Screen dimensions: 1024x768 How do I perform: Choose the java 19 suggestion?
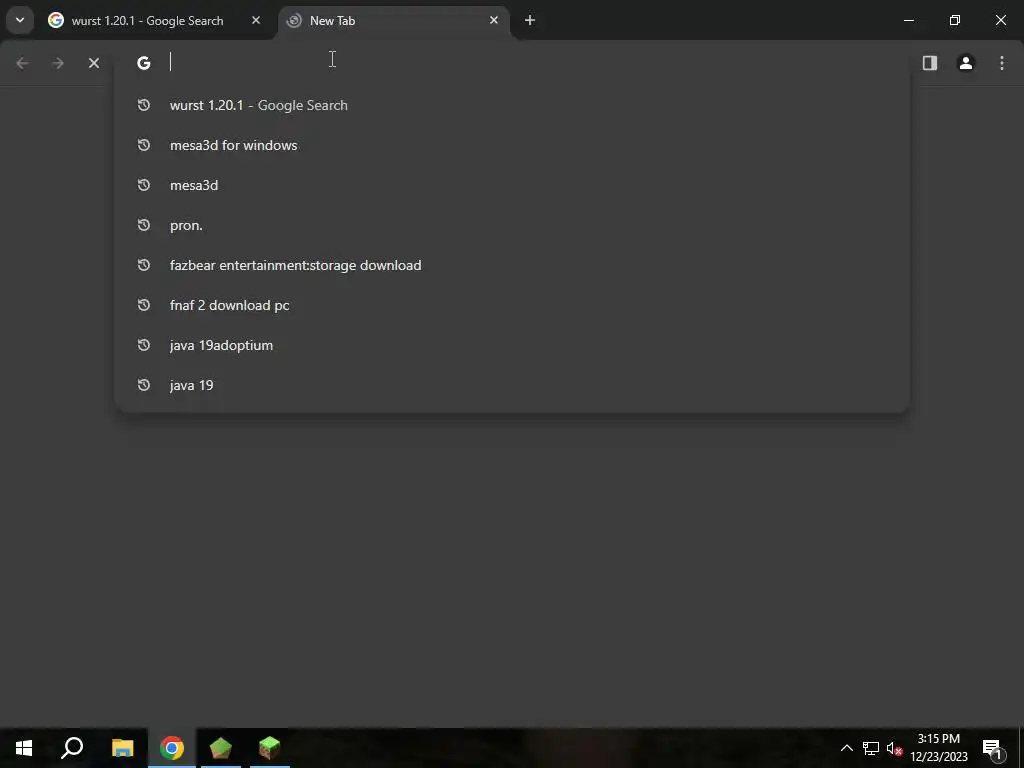click(x=512, y=385)
